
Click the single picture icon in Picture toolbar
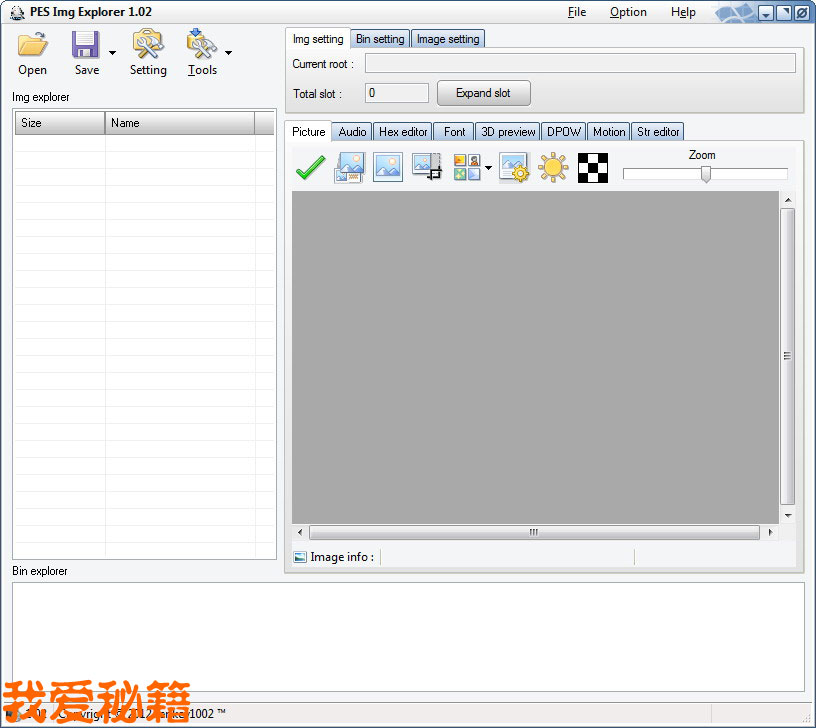click(x=388, y=168)
